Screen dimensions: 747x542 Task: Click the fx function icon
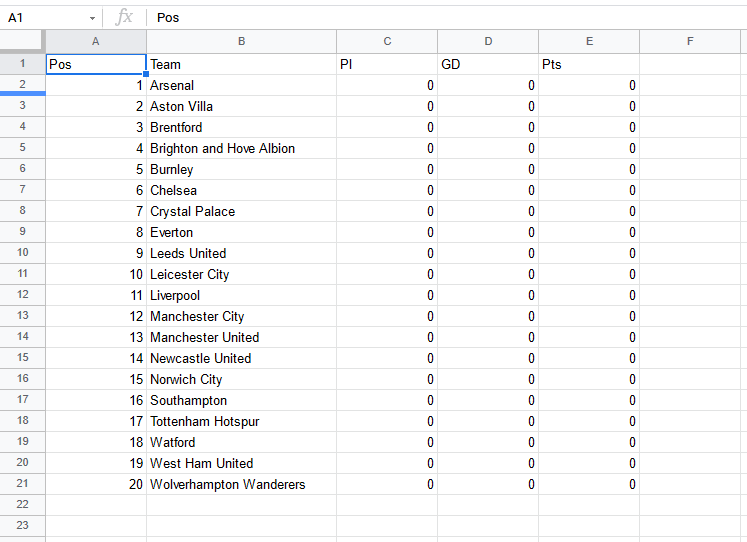point(124,18)
